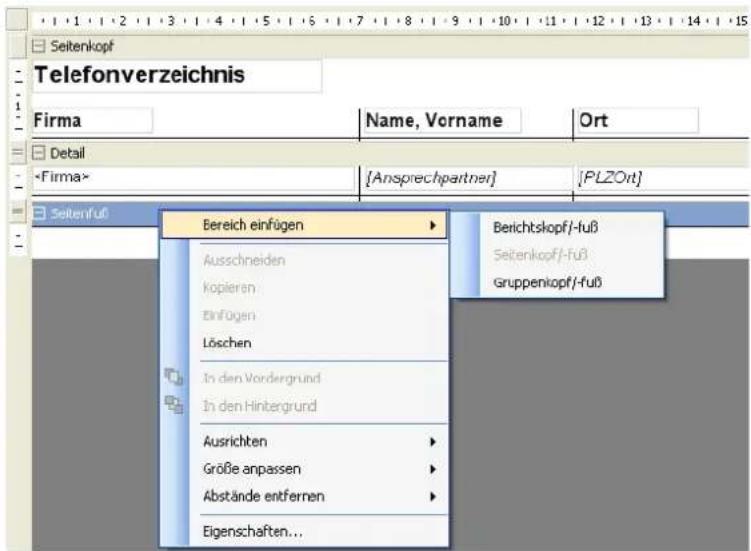This screenshot has height=551, width=751.
Task: Choose In den Hintergrund menu entry
Action: [260, 406]
